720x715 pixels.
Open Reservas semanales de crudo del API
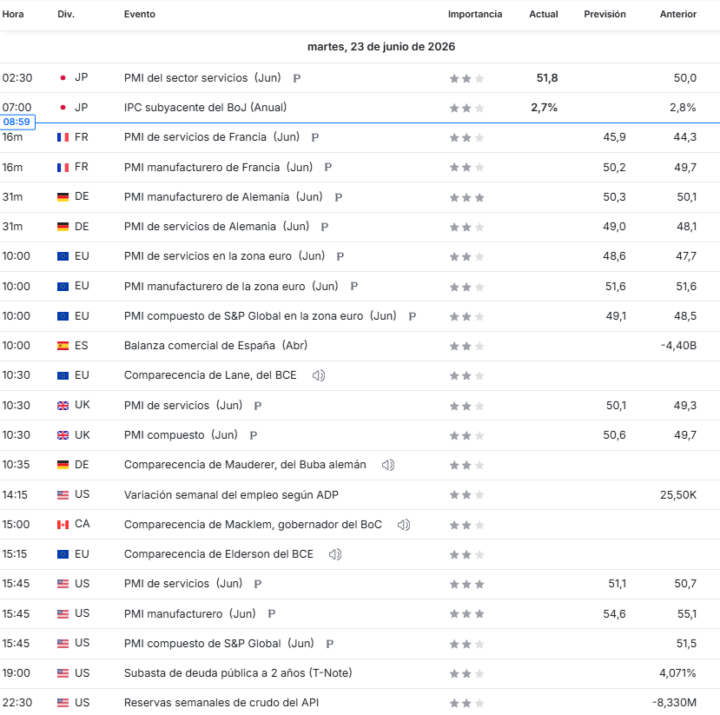pyautogui.click(x=221, y=703)
